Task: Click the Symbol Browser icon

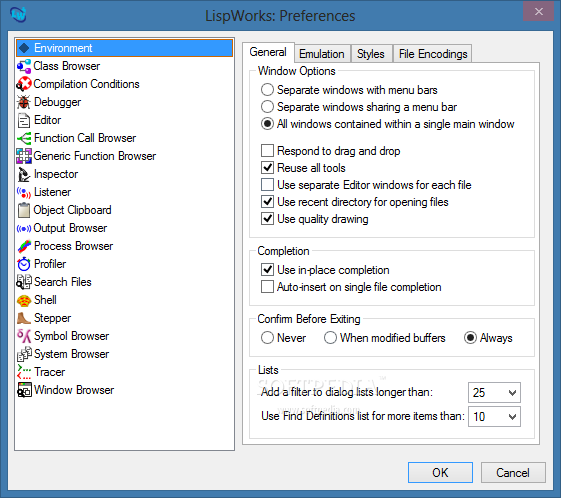Action: tap(24, 336)
